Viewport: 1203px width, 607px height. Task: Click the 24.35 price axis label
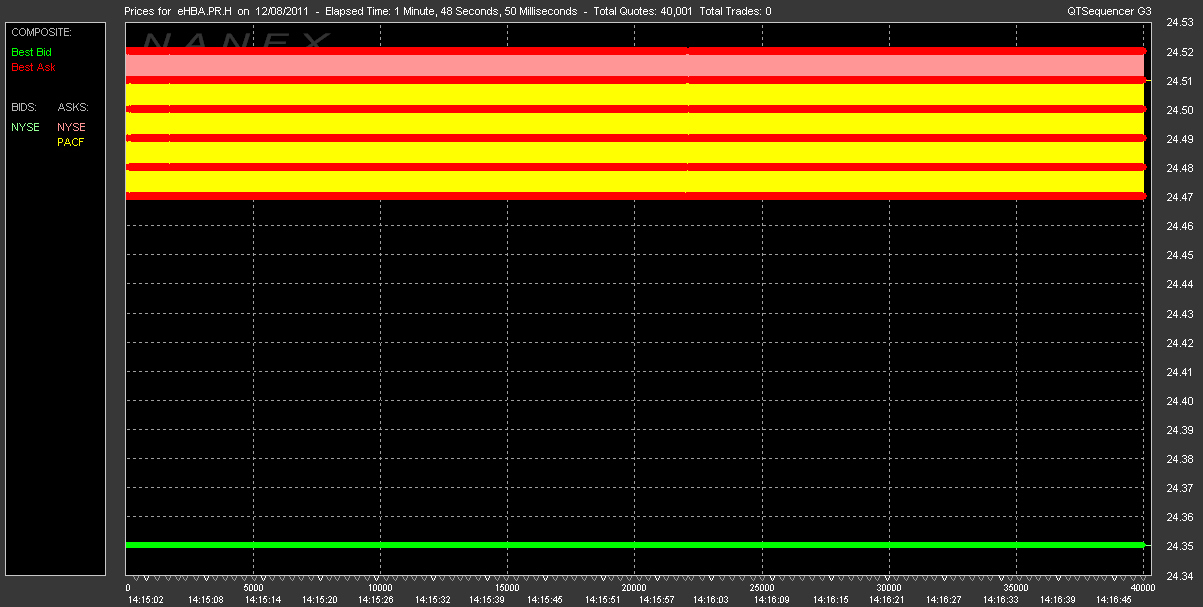coord(1178,547)
